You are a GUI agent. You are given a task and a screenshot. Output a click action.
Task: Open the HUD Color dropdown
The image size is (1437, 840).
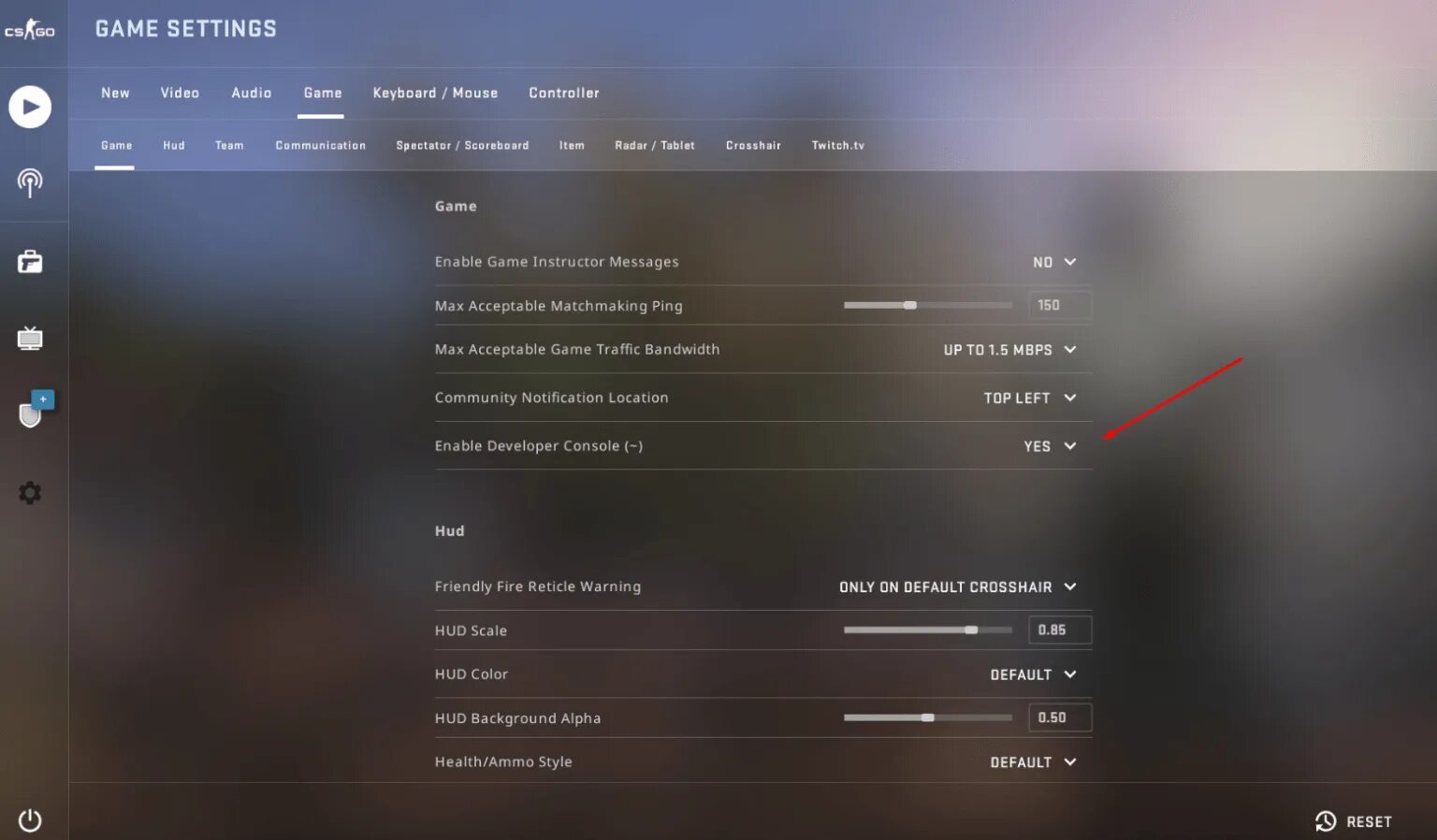point(1034,674)
